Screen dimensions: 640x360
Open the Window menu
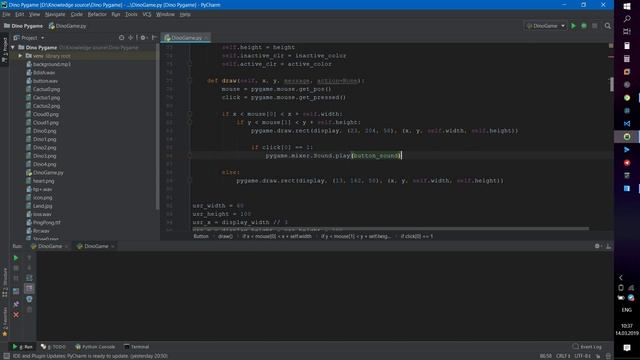[165, 14]
